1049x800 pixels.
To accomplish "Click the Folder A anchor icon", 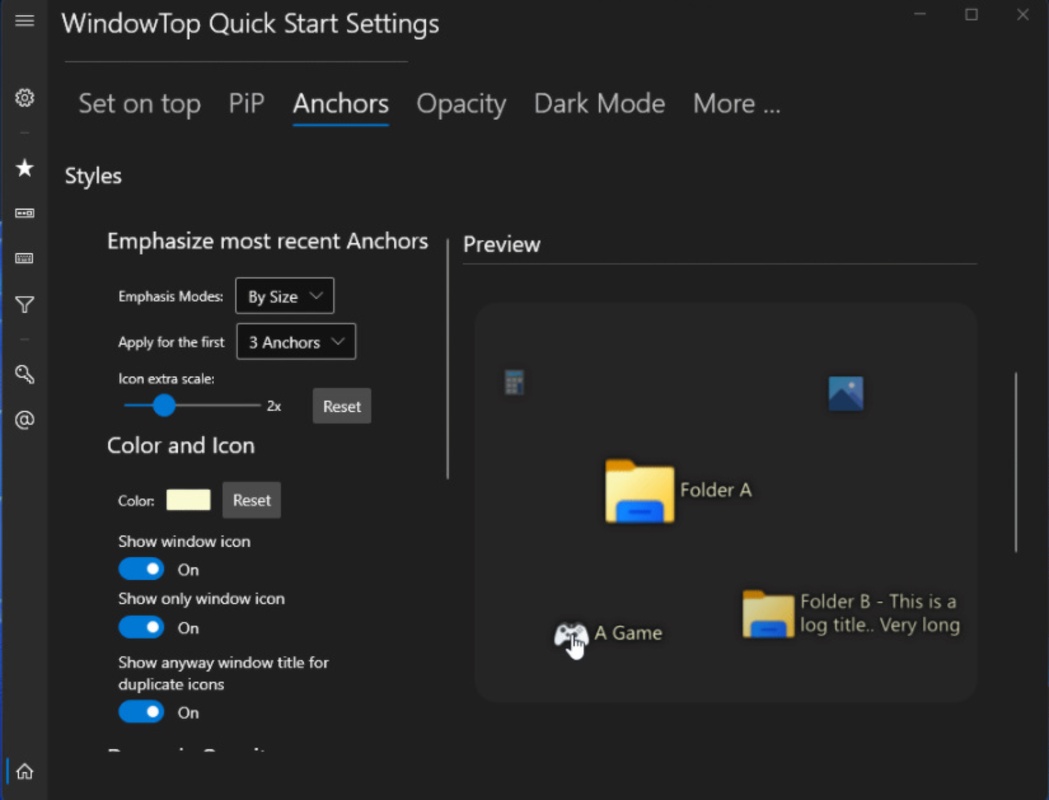I will [x=640, y=491].
